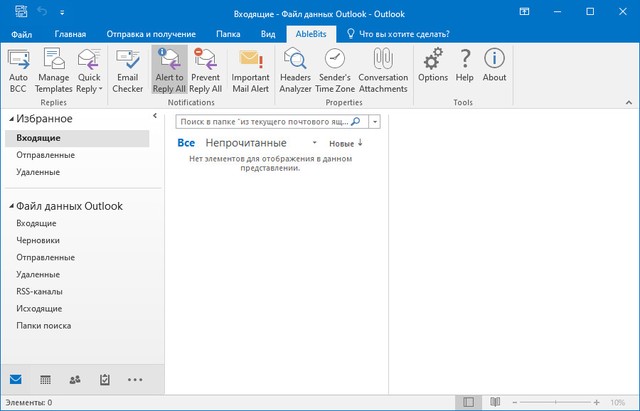Open the Новые sort order dropdown

tap(346, 143)
